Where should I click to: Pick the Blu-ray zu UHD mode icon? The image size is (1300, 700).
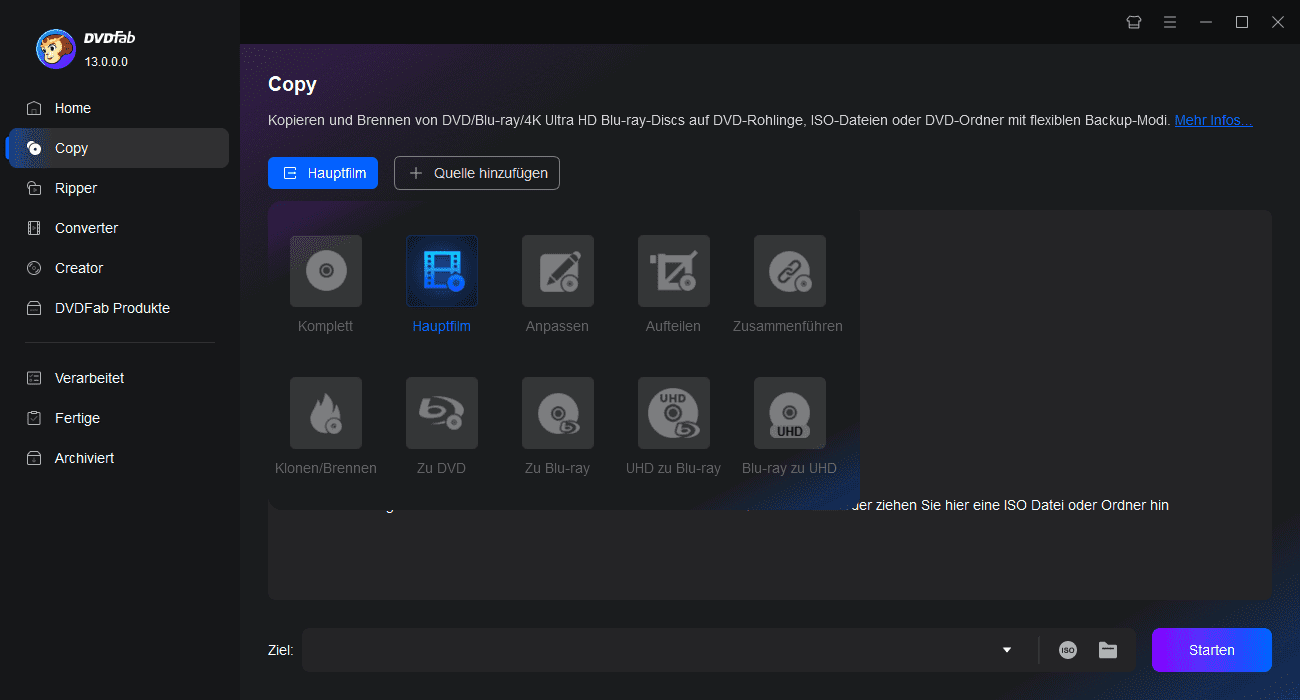(x=790, y=413)
